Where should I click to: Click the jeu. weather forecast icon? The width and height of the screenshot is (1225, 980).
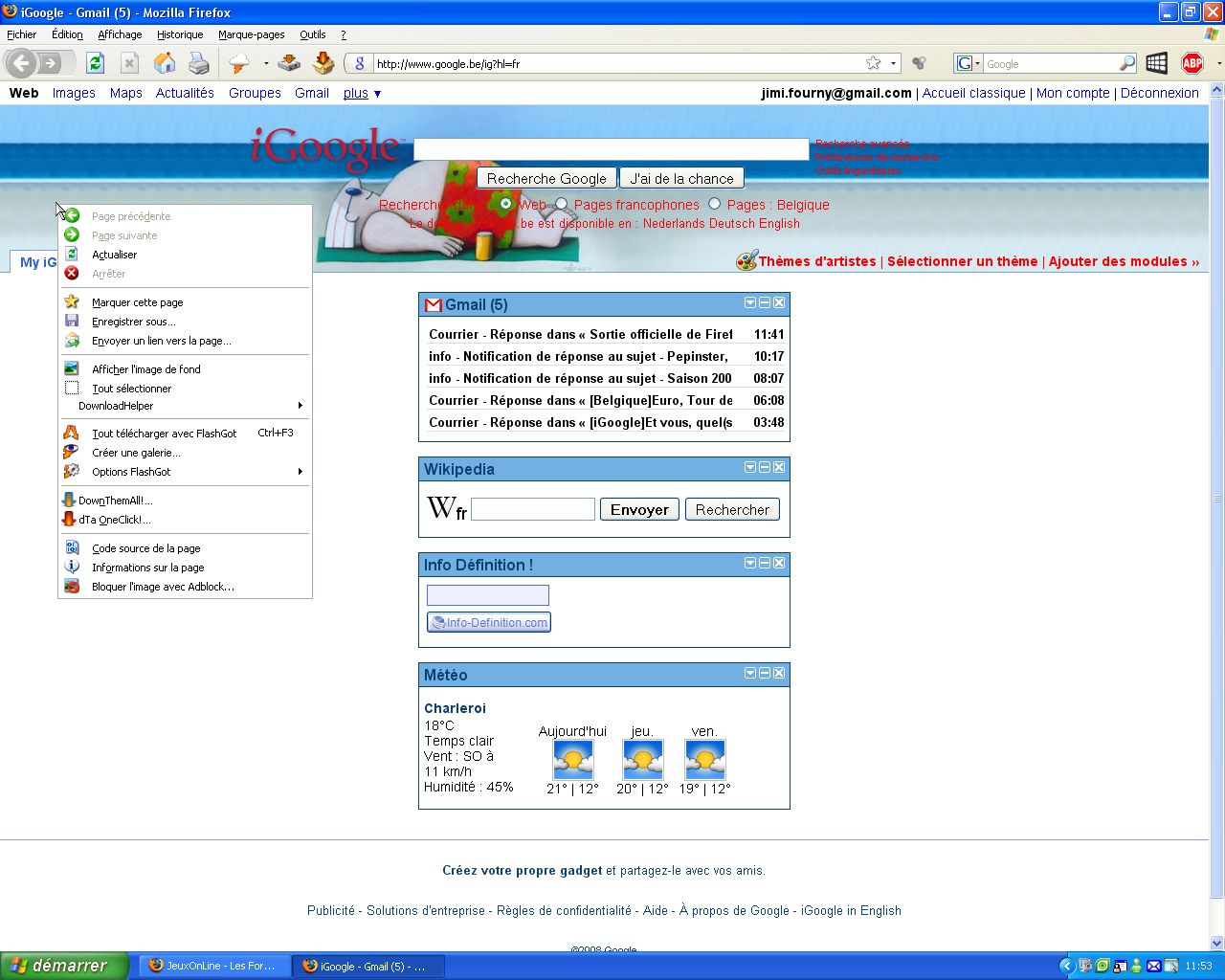pos(642,760)
